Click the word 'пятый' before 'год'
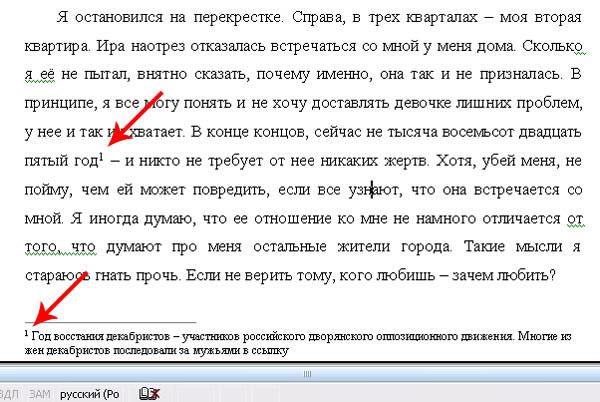 click(46, 161)
